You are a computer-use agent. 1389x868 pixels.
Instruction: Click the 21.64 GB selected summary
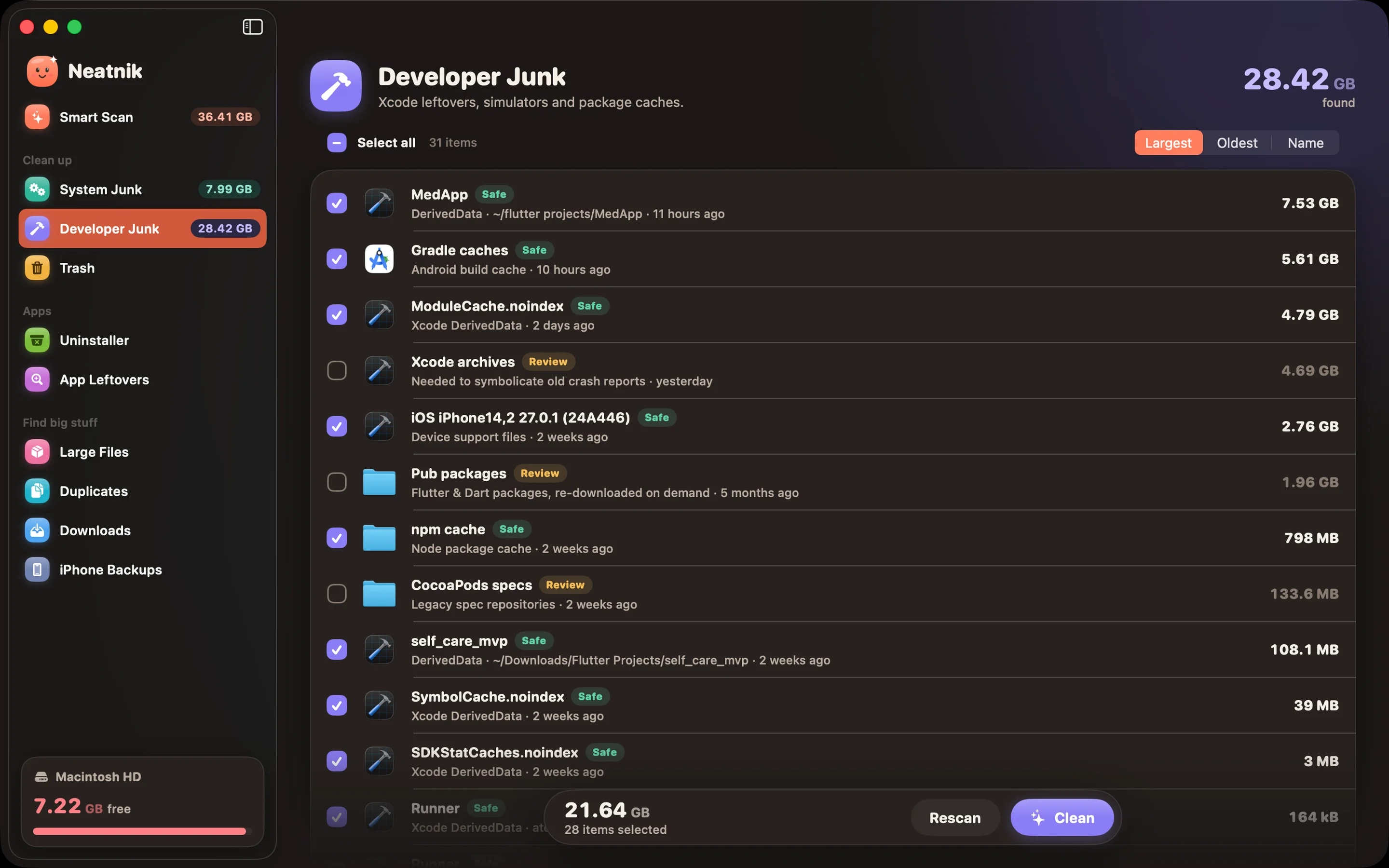[615, 817]
